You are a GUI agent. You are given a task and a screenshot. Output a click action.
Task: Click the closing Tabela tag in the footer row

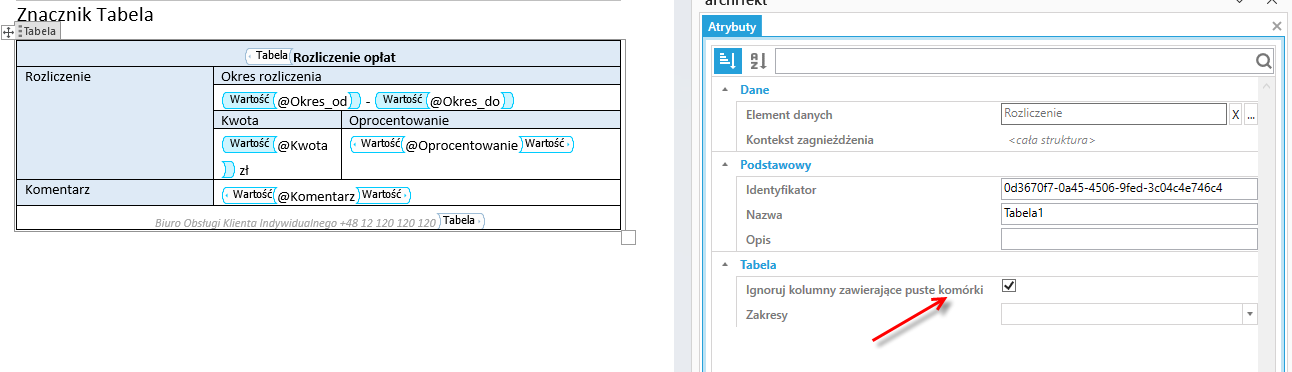461,220
